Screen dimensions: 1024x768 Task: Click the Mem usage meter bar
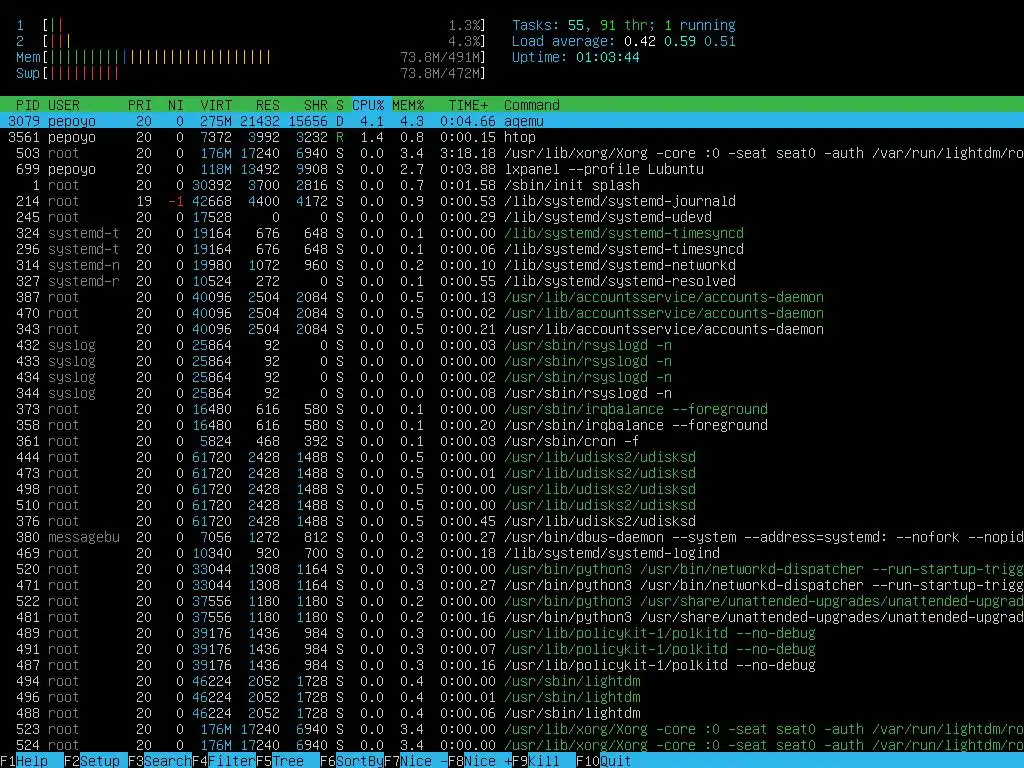click(251, 57)
